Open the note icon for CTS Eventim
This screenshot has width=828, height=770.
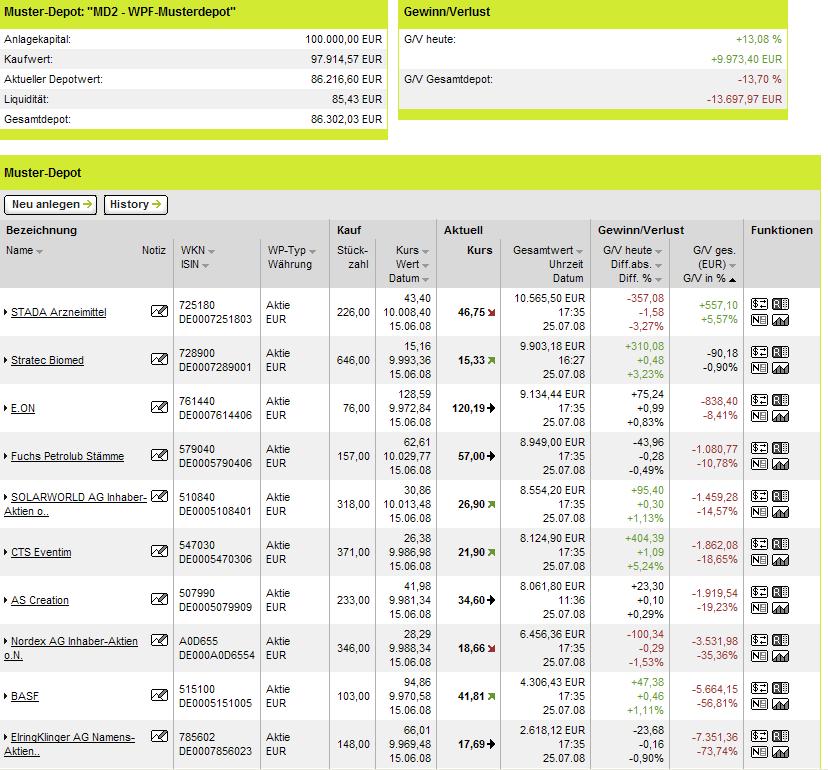coord(159,551)
